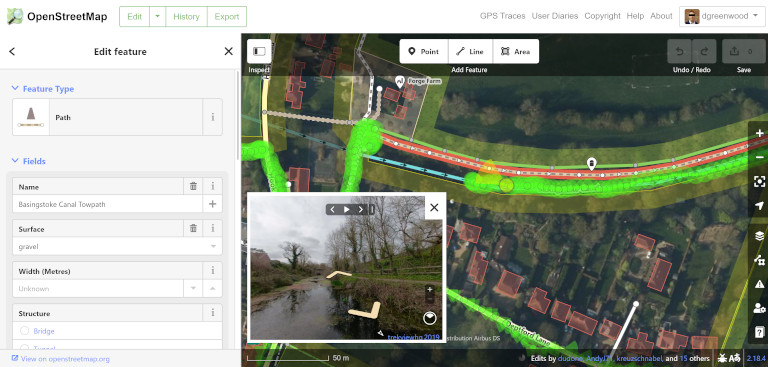
Task: Select the Bridge structure radio button
Action: pos(24,331)
